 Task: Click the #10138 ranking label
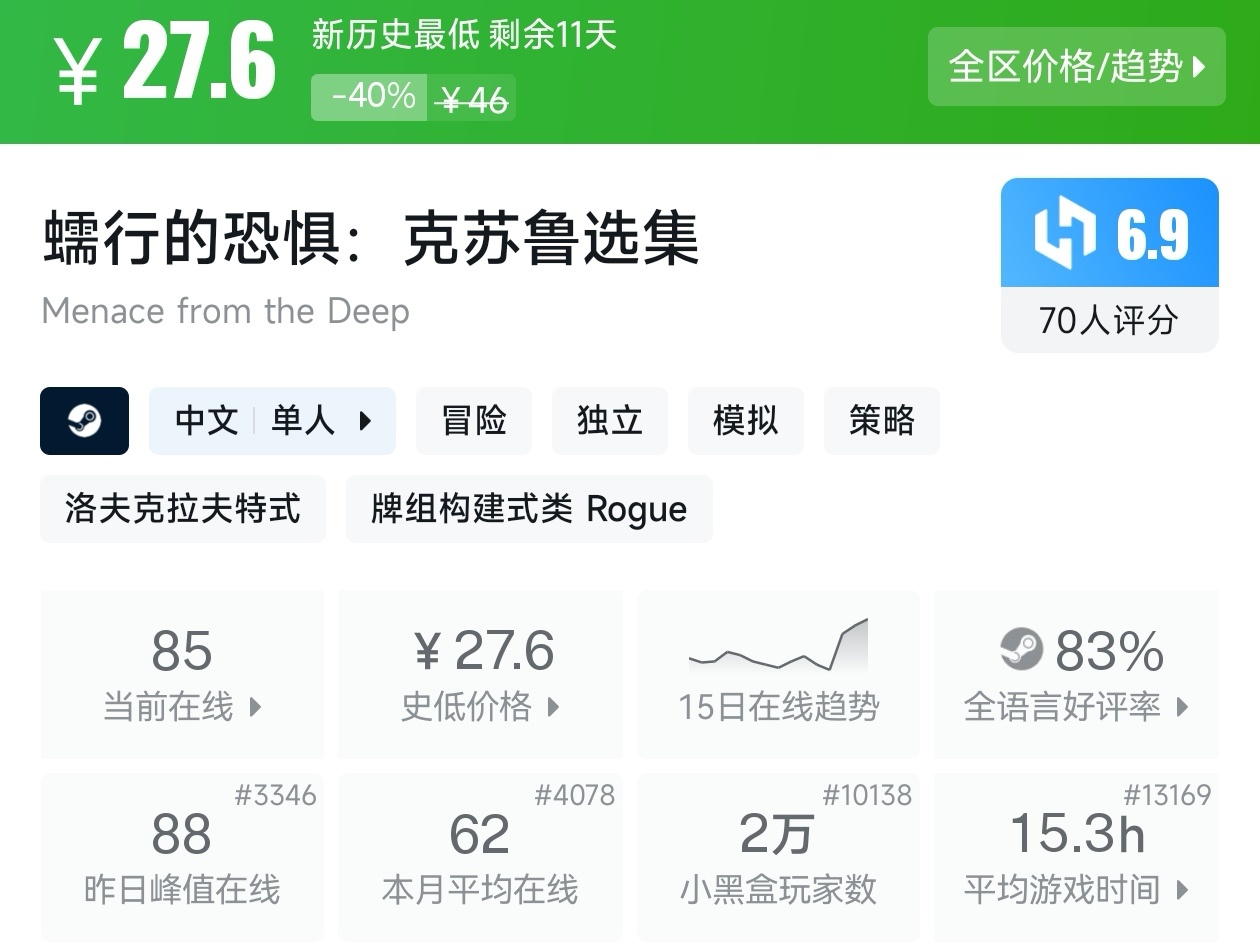[867, 795]
